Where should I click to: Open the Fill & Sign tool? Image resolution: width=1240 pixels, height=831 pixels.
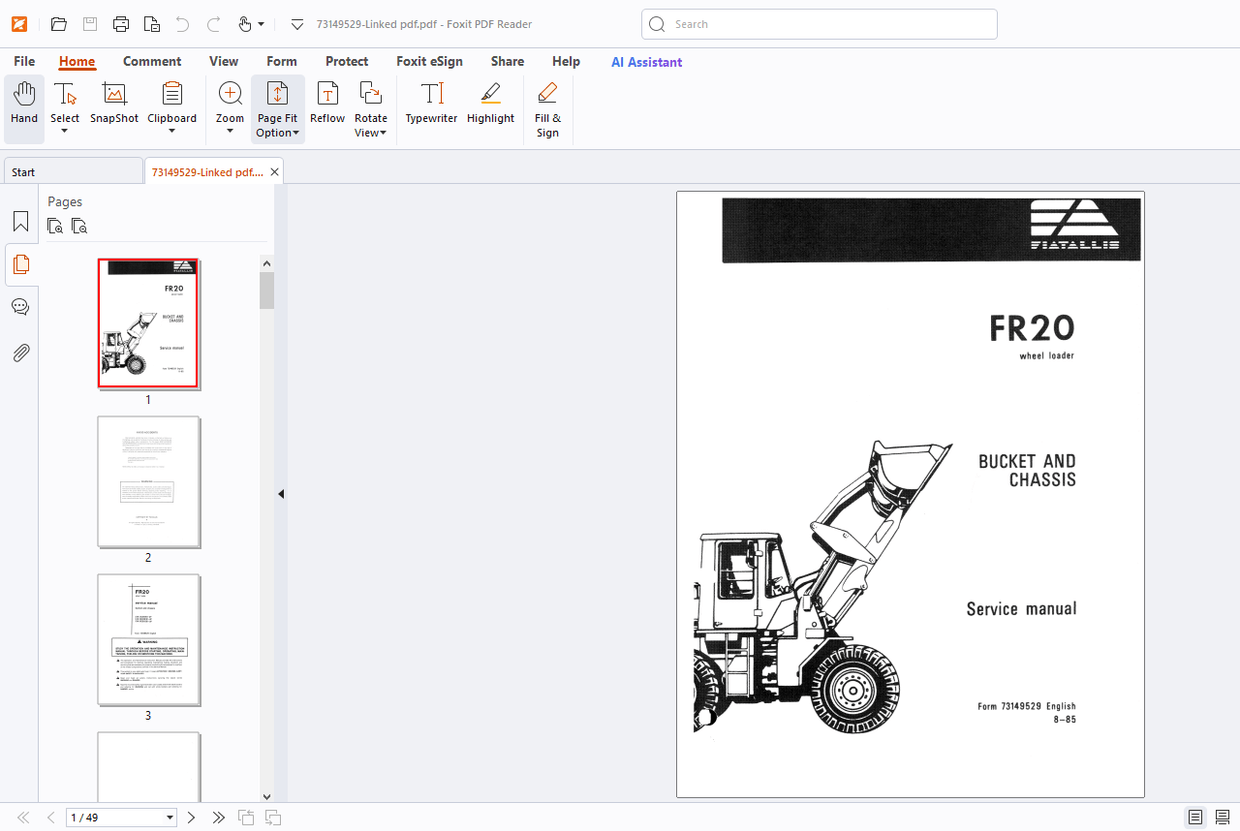[547, 110]
